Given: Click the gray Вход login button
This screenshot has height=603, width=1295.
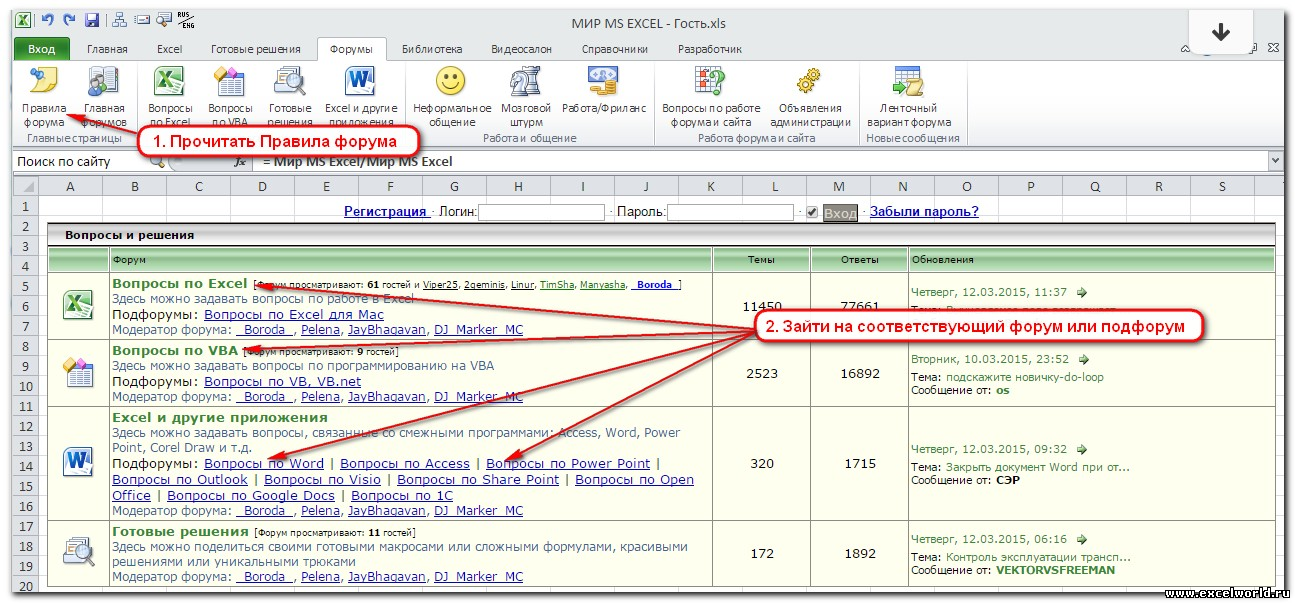Looking at the screenshot, I should click(x=840, y=213).
